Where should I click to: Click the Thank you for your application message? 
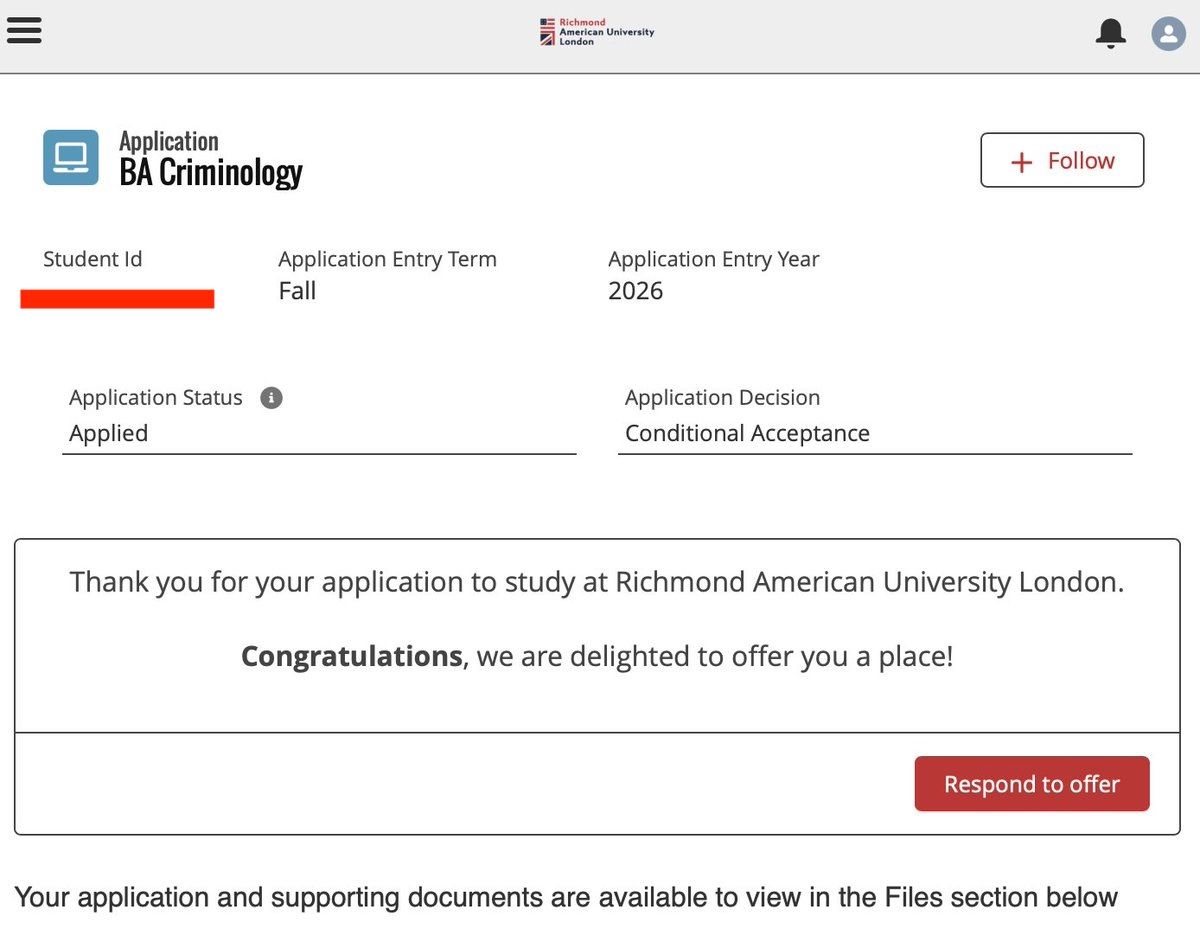click(597, 582)
